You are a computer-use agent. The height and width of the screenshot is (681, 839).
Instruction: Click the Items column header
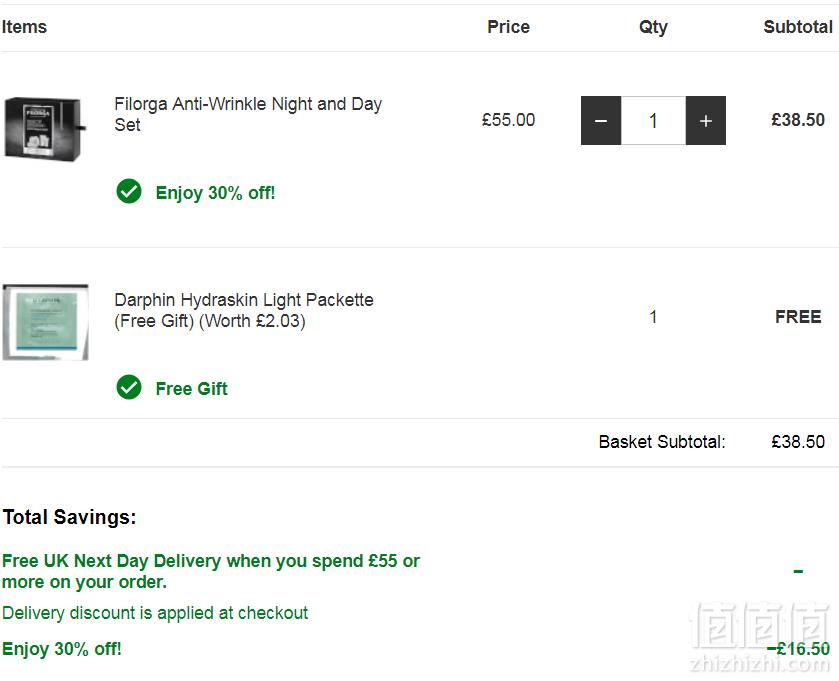coord(24,27)
